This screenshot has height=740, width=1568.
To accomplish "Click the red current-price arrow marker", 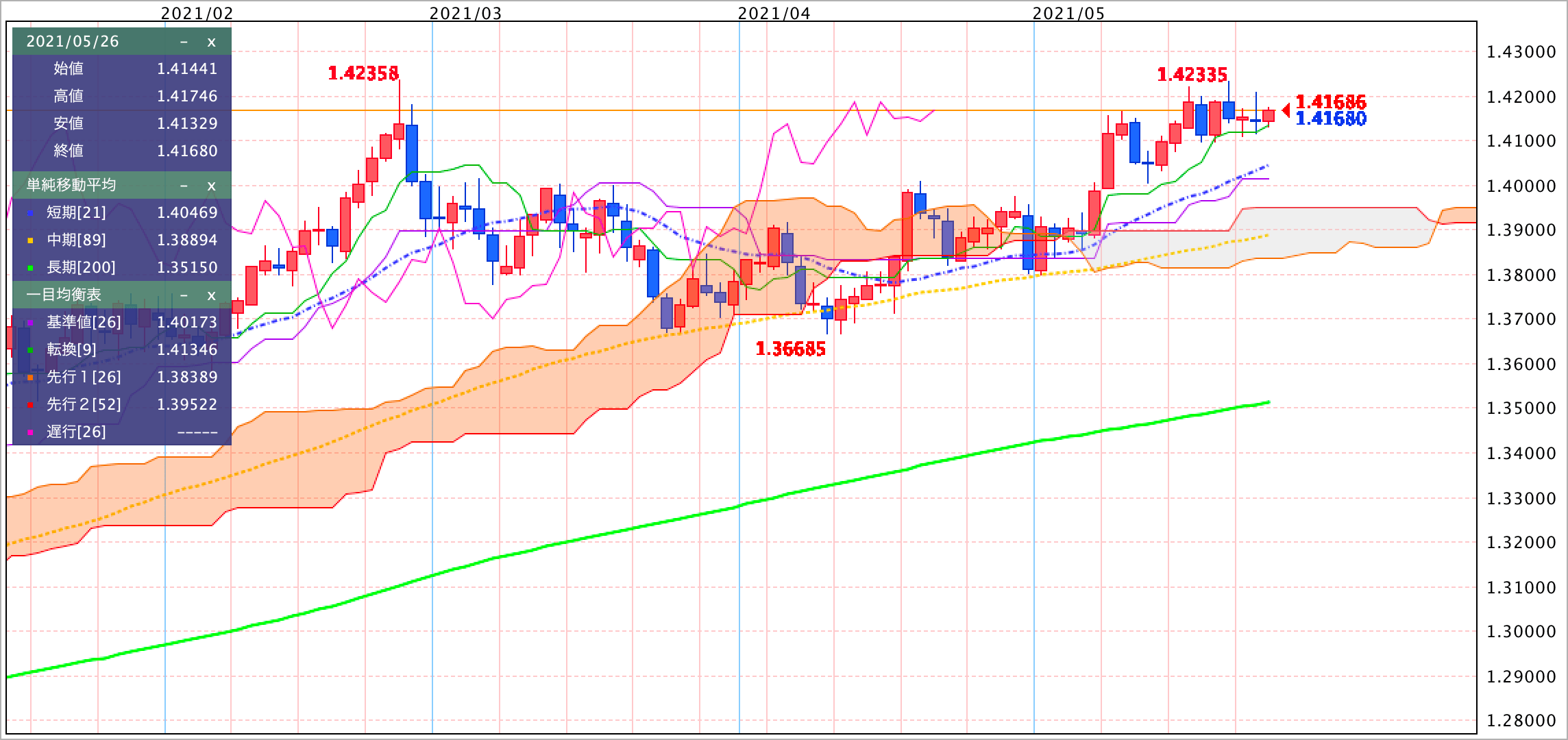I will [1286, 110].
